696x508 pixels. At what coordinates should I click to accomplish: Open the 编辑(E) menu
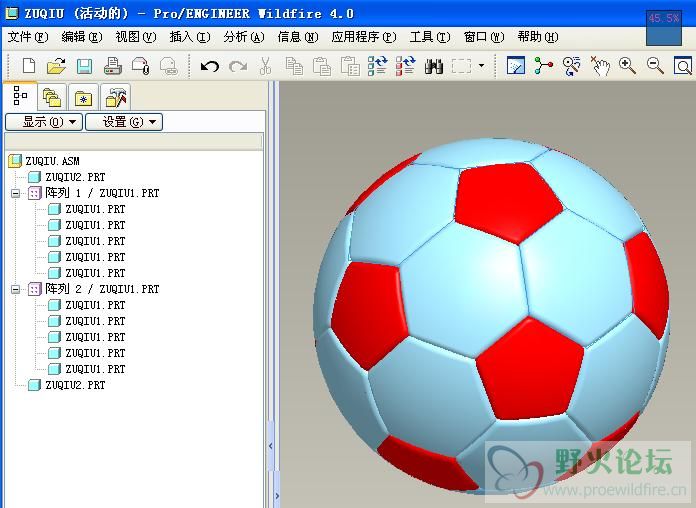point(82,37)
